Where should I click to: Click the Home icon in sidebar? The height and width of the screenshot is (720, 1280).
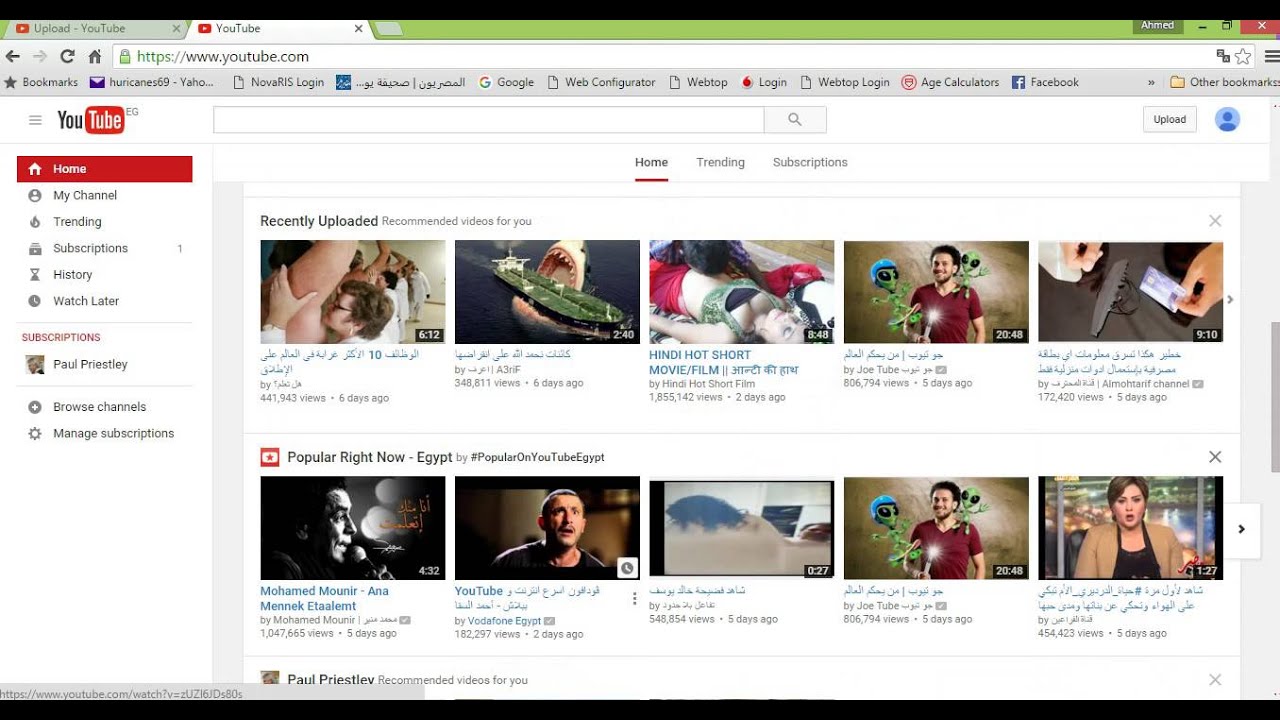point(35,169)
